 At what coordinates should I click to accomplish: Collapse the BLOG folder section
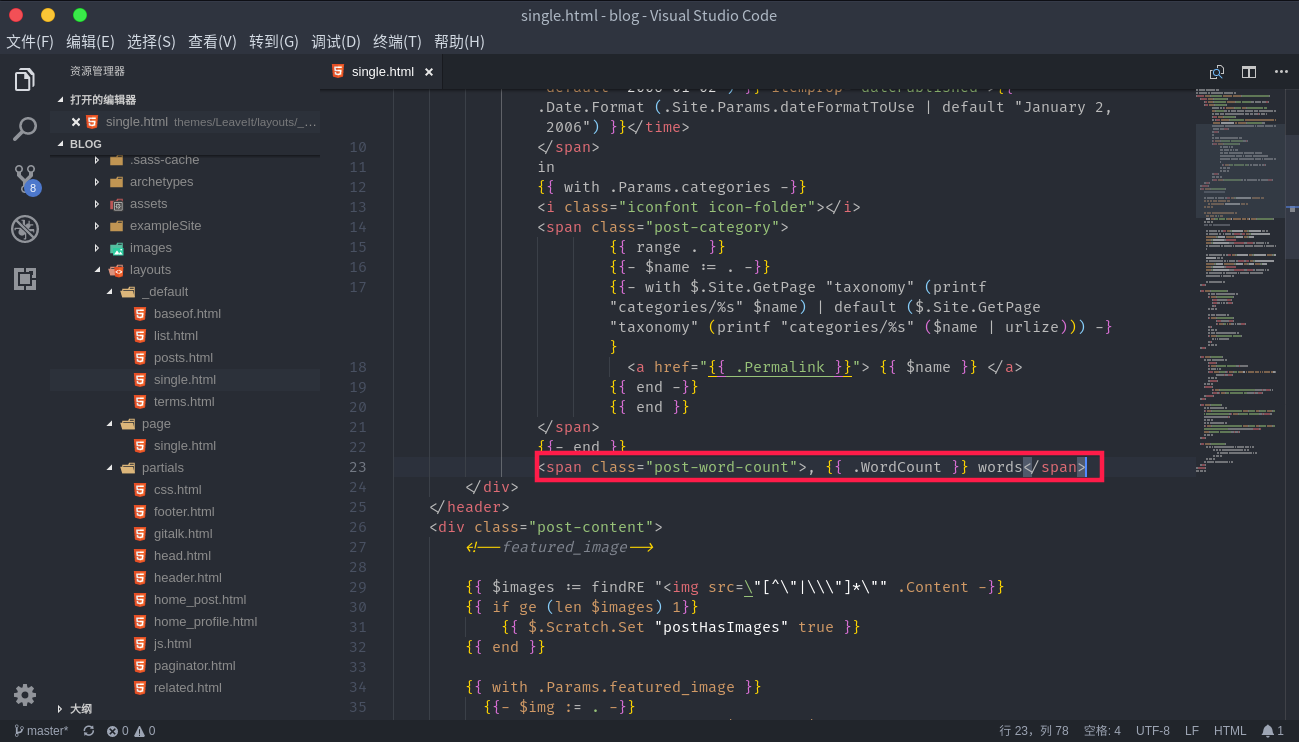click(x=185, y=144)
